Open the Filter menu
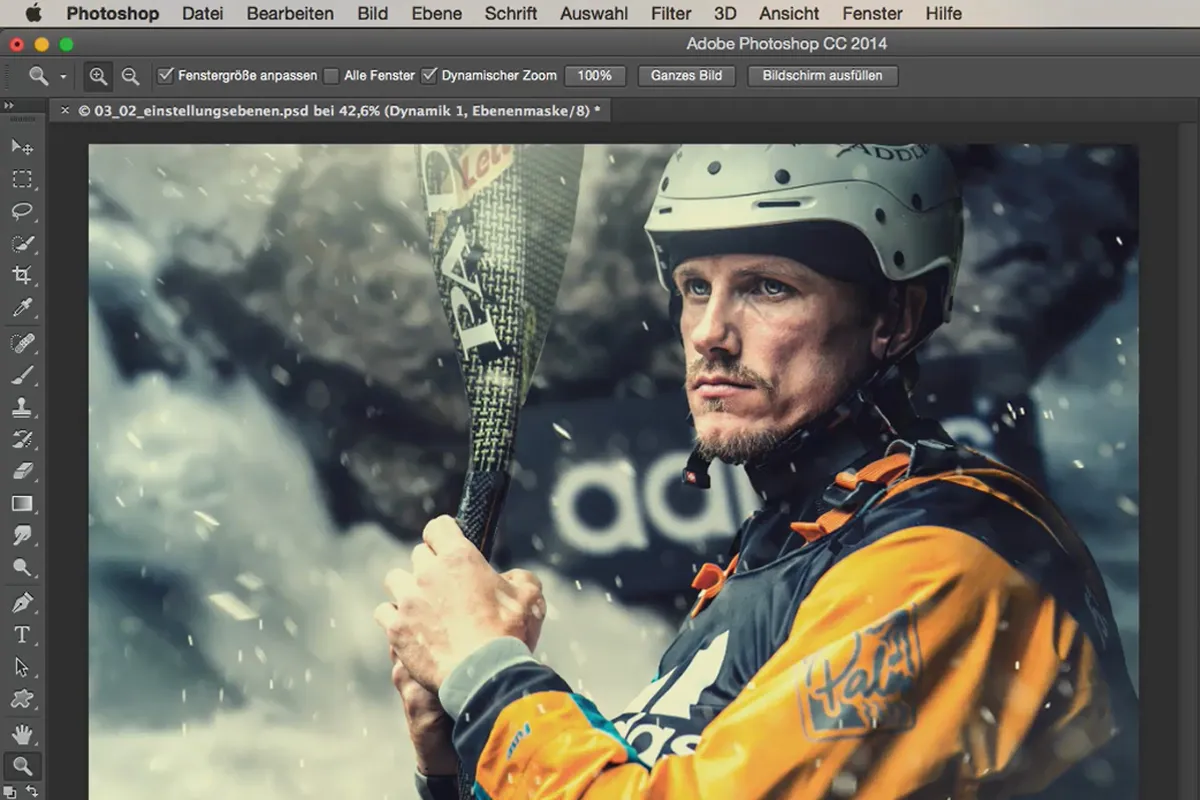Image resolution: width=1200 pixels, height=800 pixels. [671, 14]
